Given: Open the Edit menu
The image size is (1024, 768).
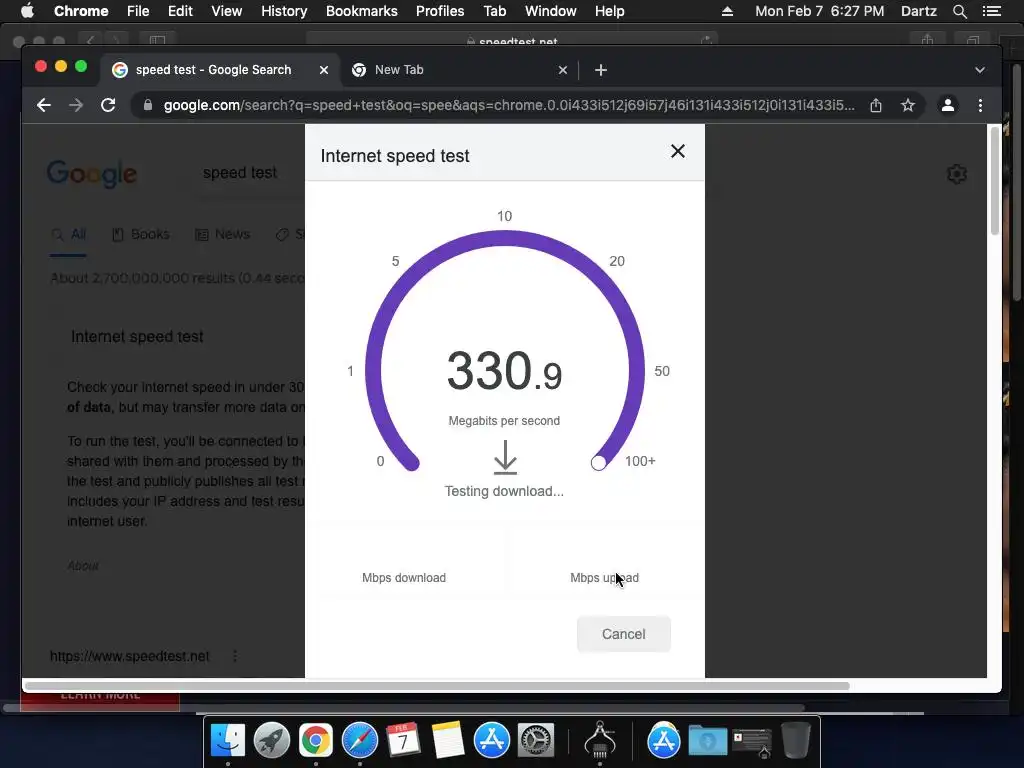Looking at the screenshot, I should coord(180,11).
